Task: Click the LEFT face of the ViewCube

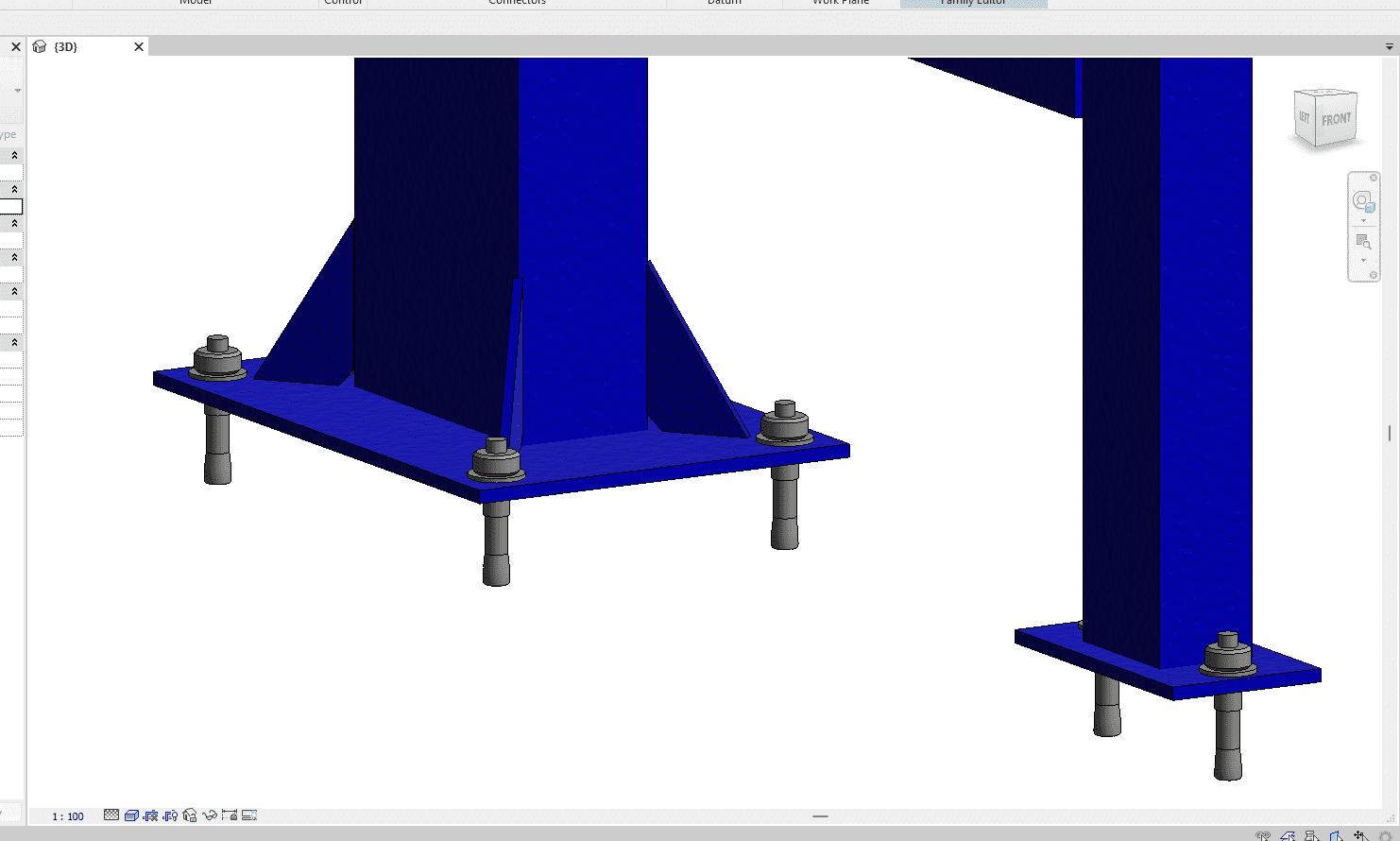Action: 1304,117
